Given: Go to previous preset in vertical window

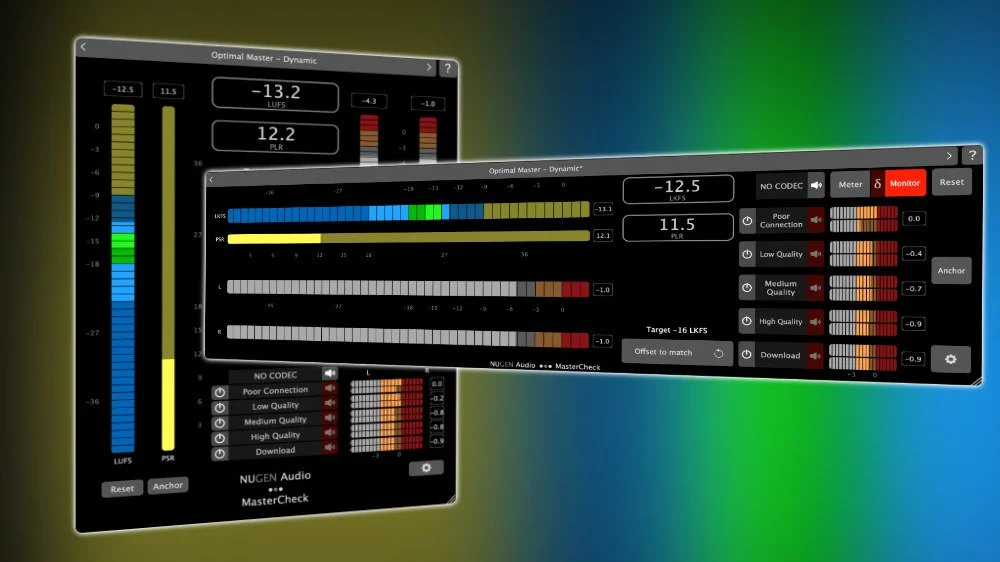Looking at the screenshot, I should pos(83,47).
